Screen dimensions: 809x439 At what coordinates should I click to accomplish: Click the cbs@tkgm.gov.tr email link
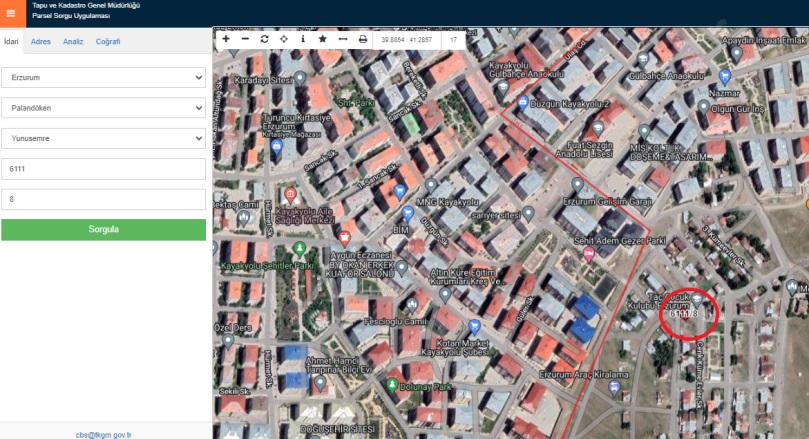tap(104, 434)
